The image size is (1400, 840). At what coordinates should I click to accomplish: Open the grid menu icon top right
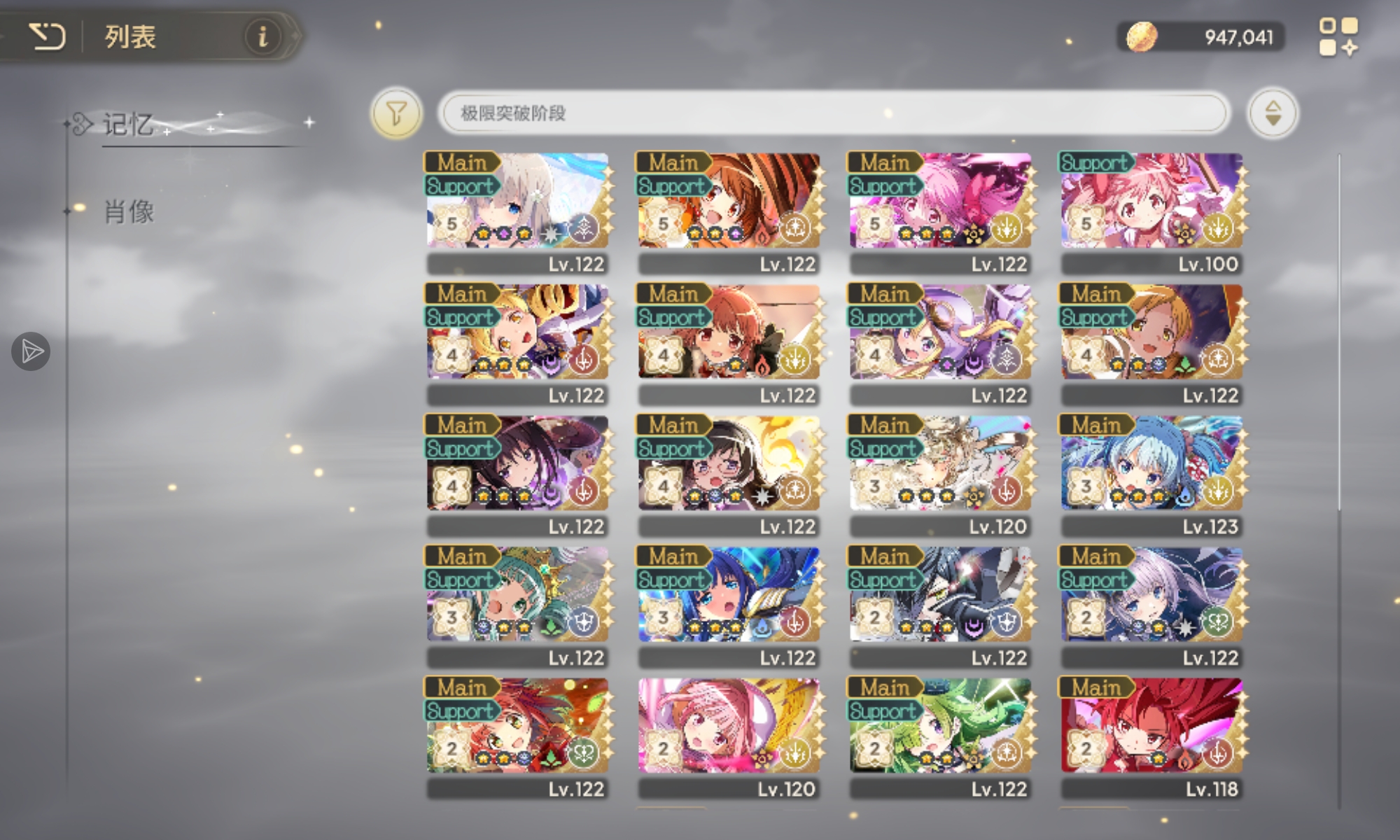pos(1338,36)
